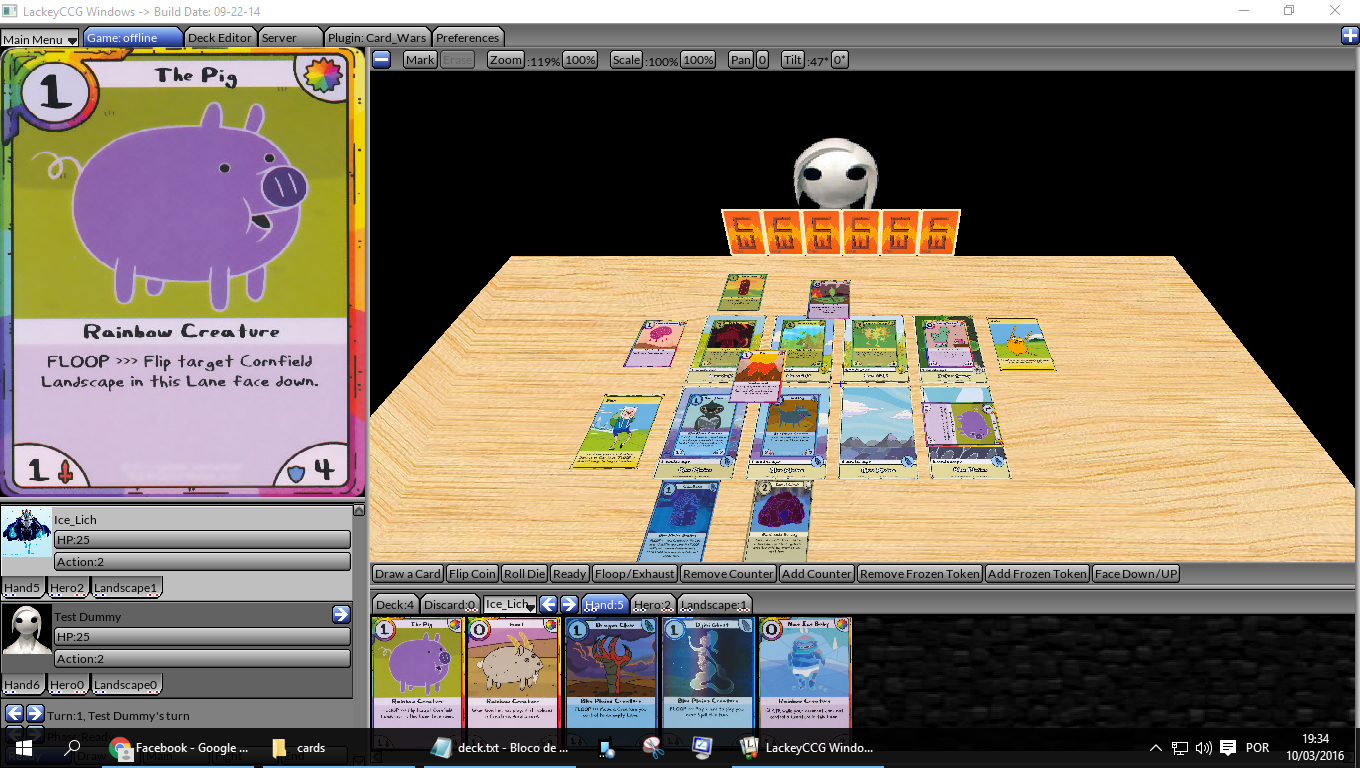
Task: Select the Discard:0 zone tab
Action: pyautogui.click(x=450, y=604)
